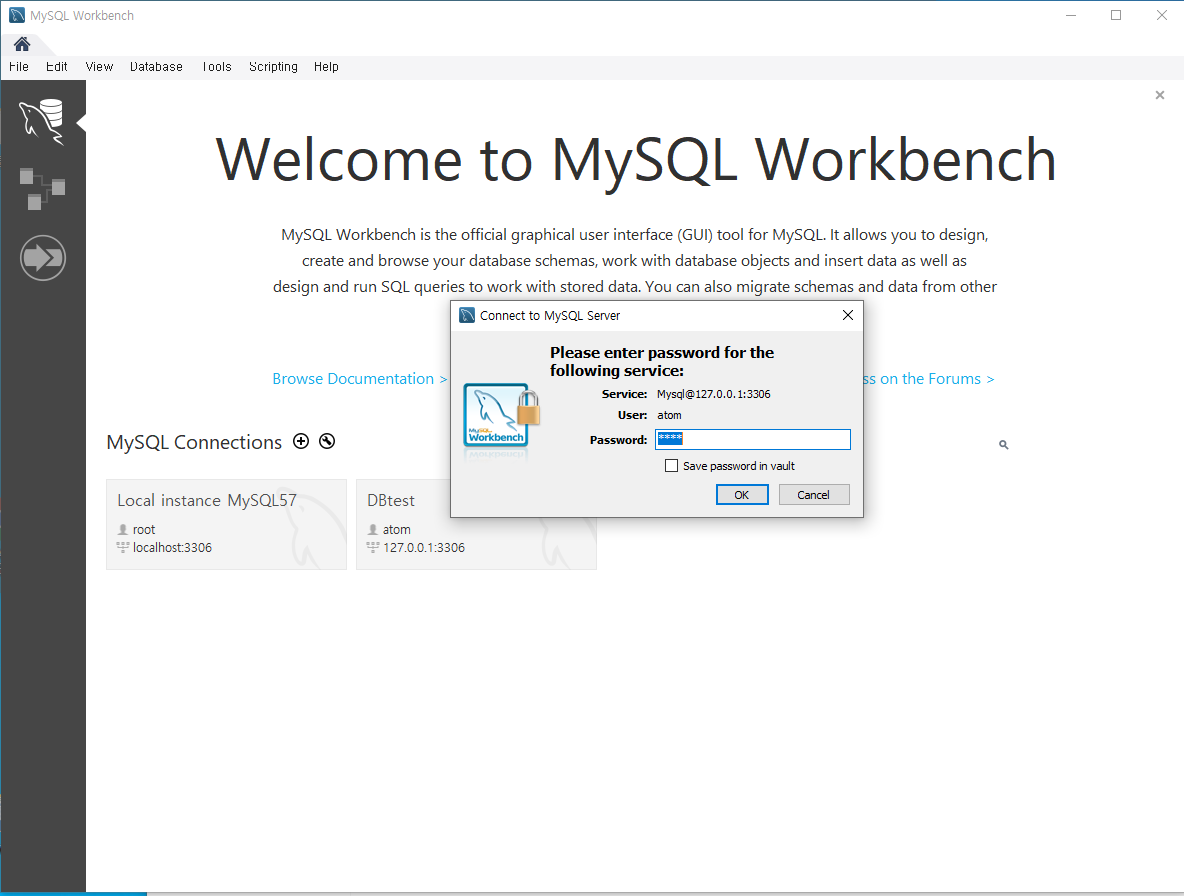Follow the Browse Documentation link

click(359, 379)
